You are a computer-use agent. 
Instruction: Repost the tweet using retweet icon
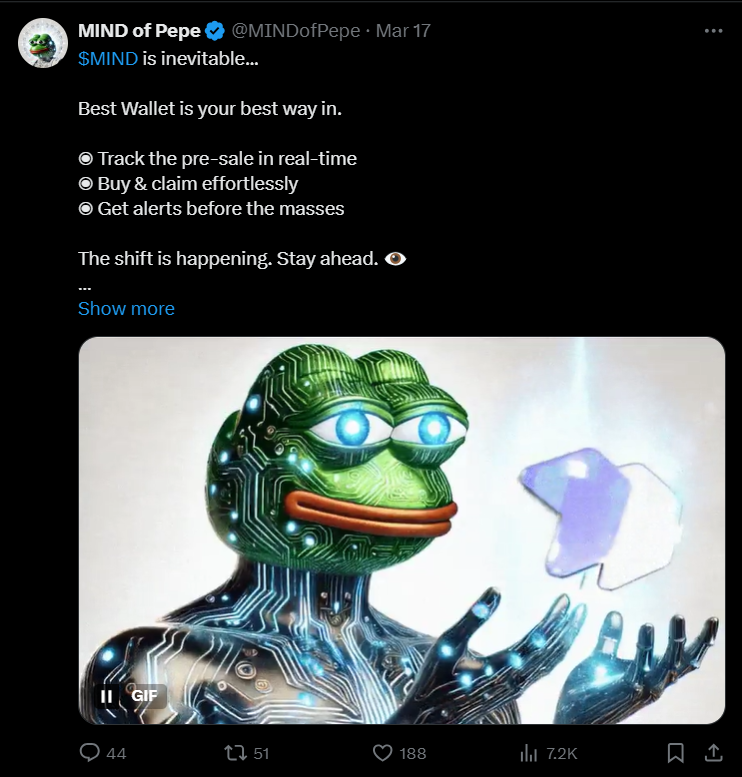click(235, 753)
